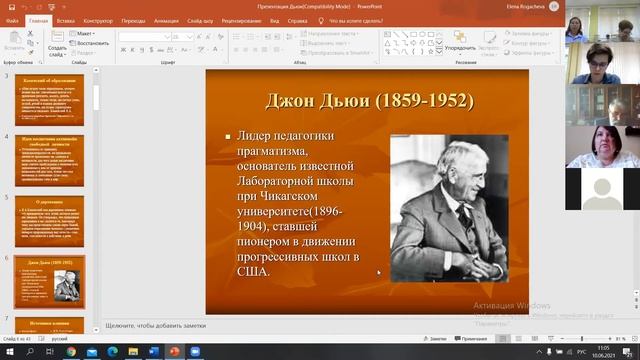Apply italic К formatting
640x360 pixels.
click(x=133, y=49)
